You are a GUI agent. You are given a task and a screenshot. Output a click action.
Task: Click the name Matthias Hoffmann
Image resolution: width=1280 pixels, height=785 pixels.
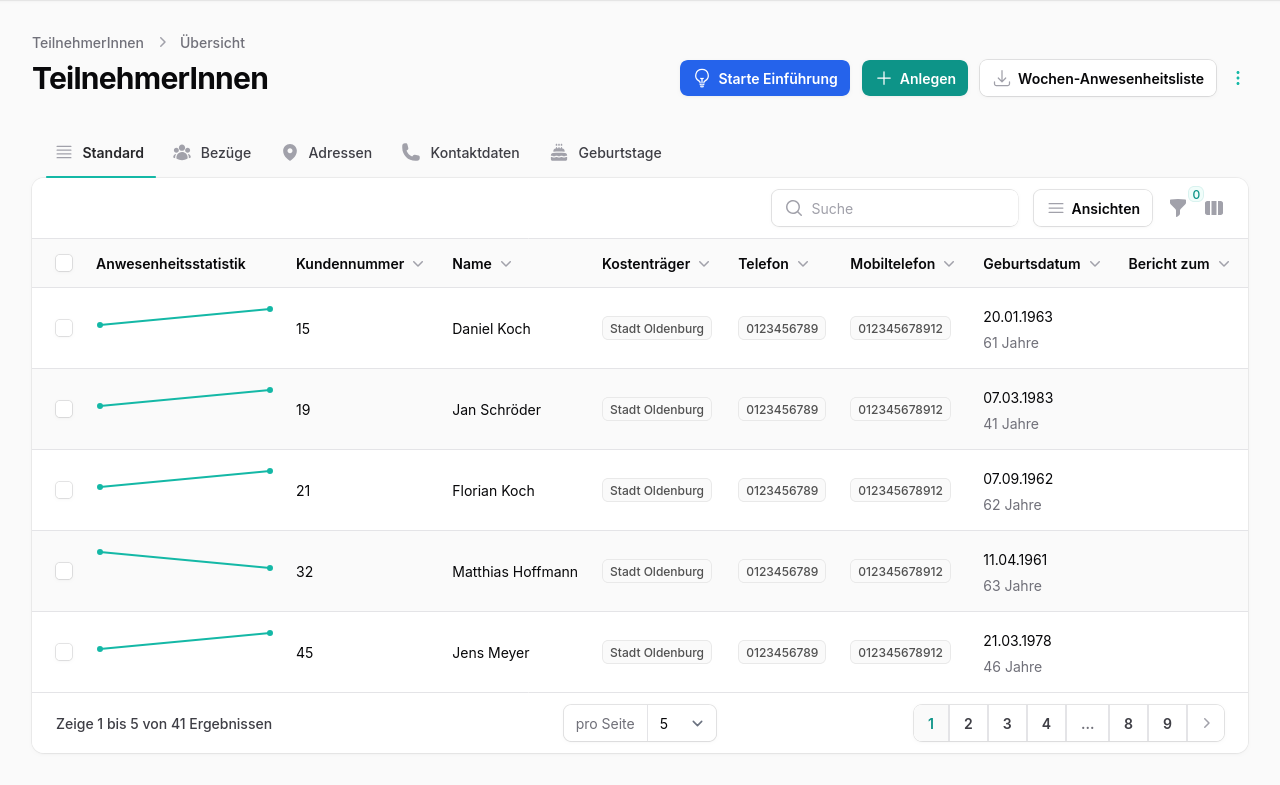tap(515, 571)
